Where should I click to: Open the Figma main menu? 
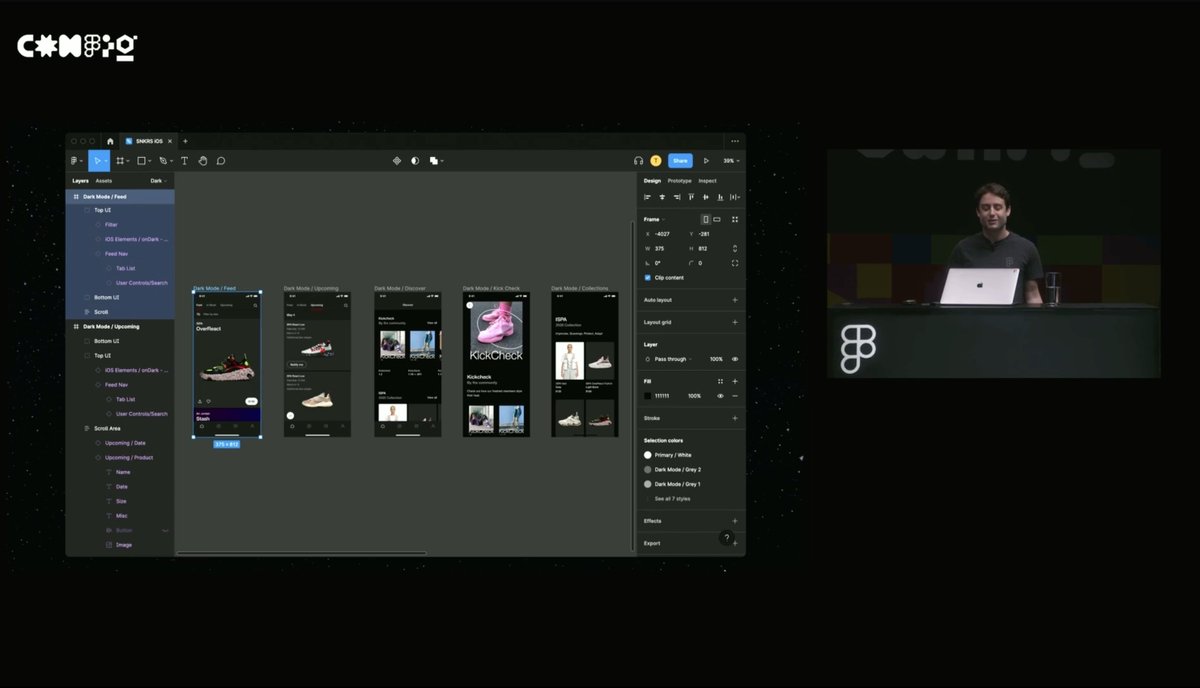click(x=75, y=160)
